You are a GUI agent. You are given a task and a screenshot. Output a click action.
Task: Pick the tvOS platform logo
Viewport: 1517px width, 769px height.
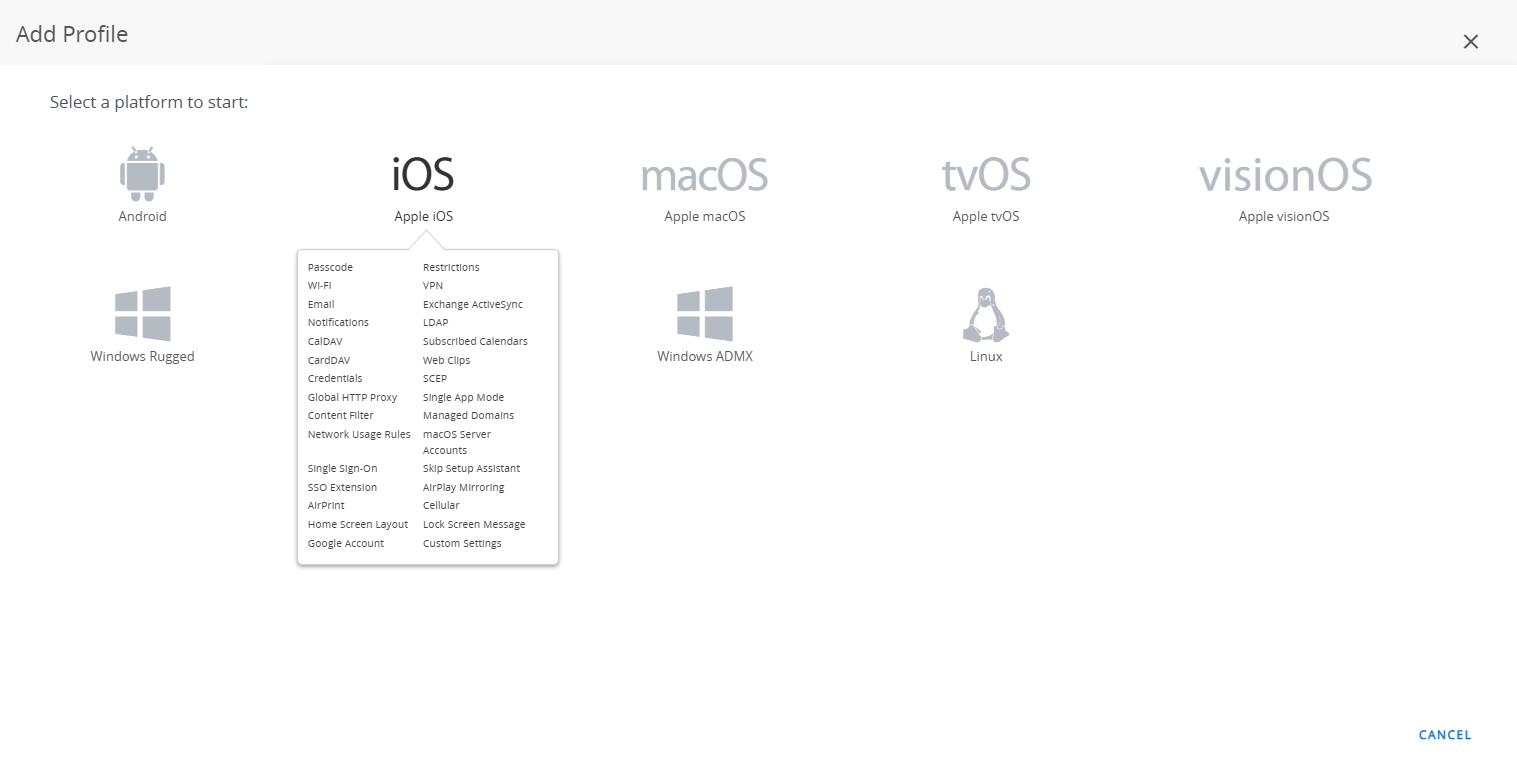(985, 175)
